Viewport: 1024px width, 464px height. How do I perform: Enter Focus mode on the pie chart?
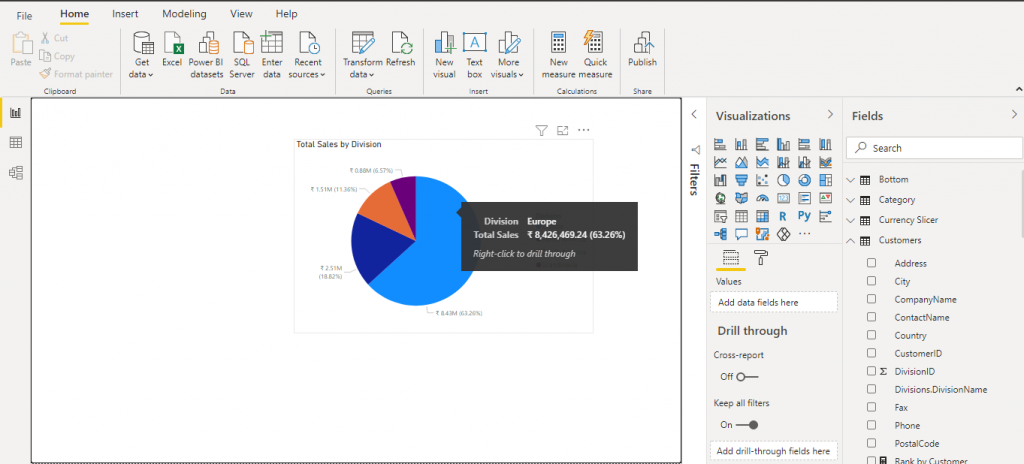(x=562, y=131)
